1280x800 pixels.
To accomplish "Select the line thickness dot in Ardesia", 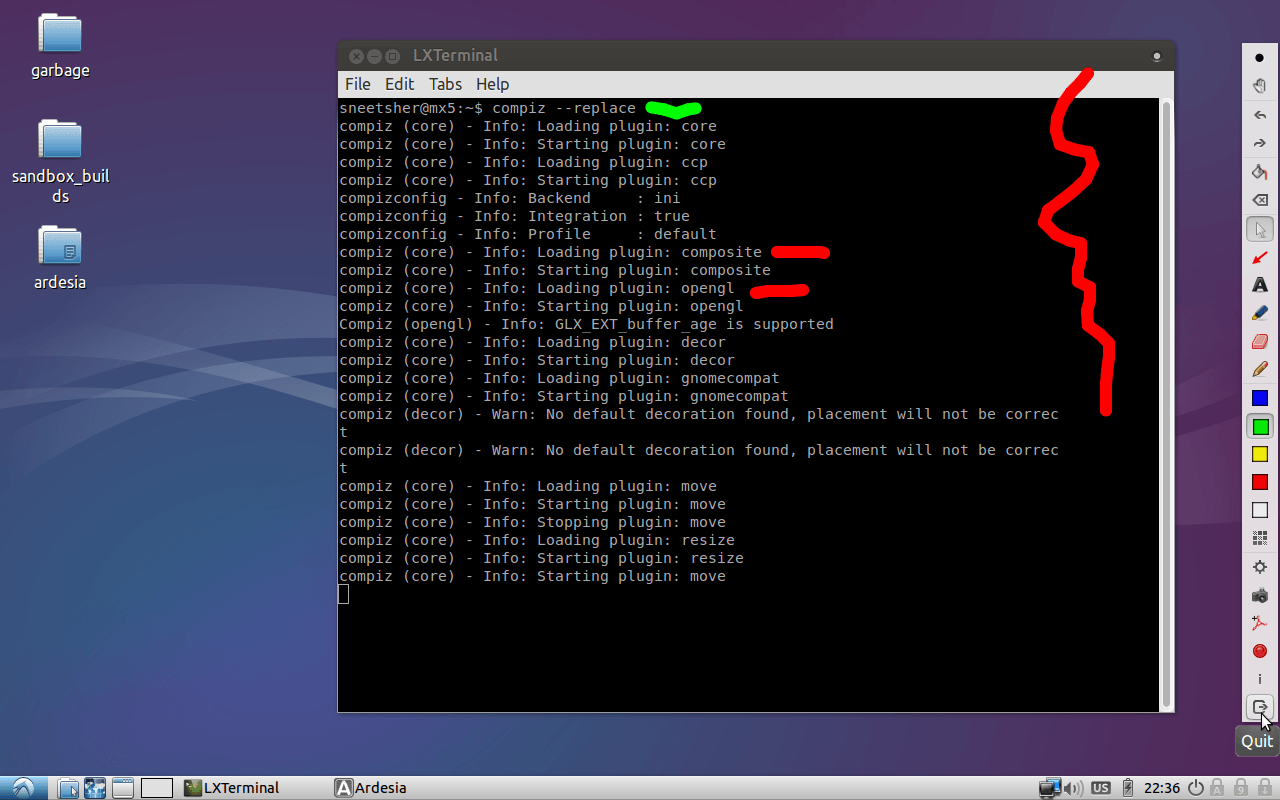I will pyautogui.click(x=1260, y=58).
